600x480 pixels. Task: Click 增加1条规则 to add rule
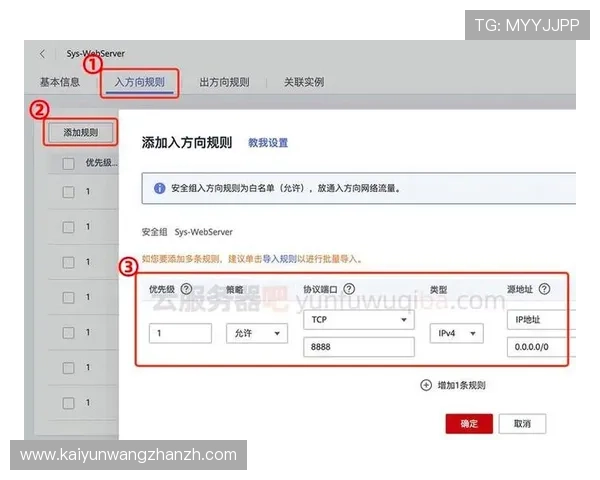pyautogui.click(x=461, y=385)
